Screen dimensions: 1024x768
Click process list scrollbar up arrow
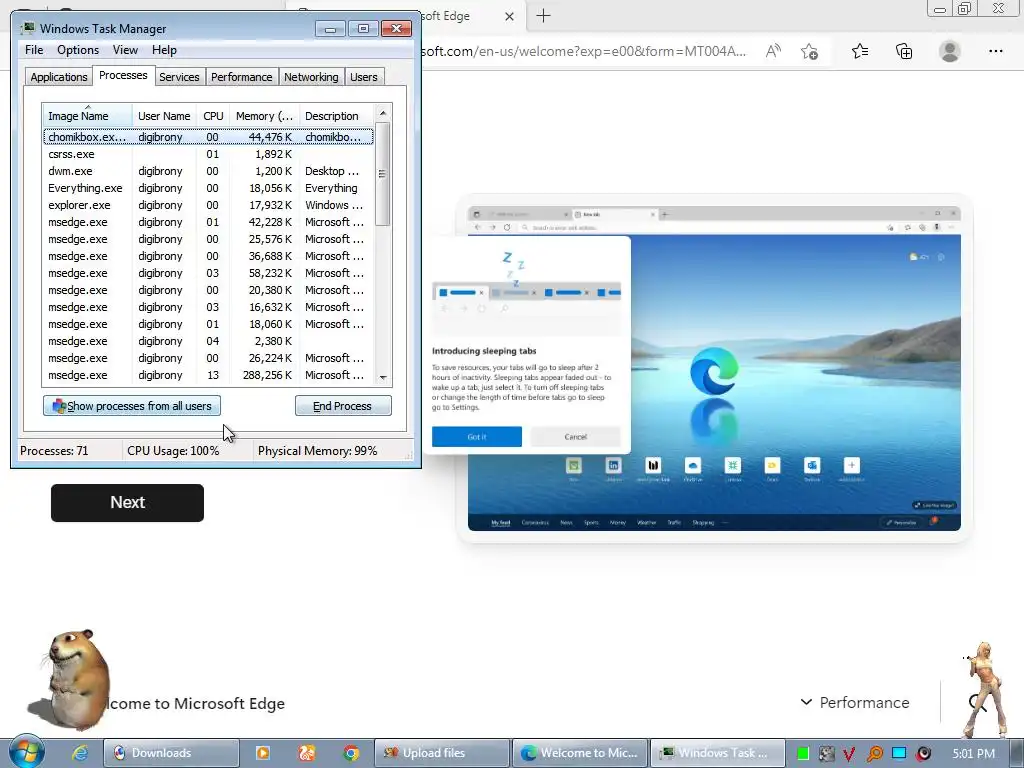pyautogui.click(x=383, y=113)
